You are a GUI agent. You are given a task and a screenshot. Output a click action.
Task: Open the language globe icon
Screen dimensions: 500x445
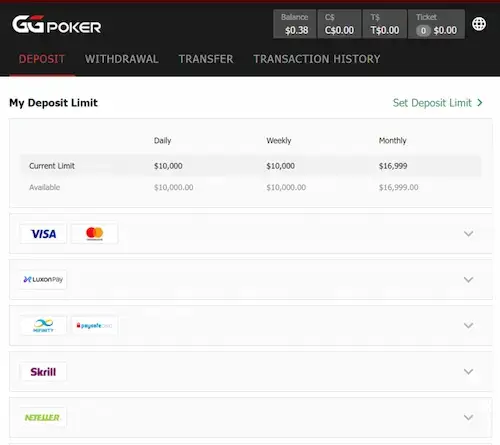[479, 24]
